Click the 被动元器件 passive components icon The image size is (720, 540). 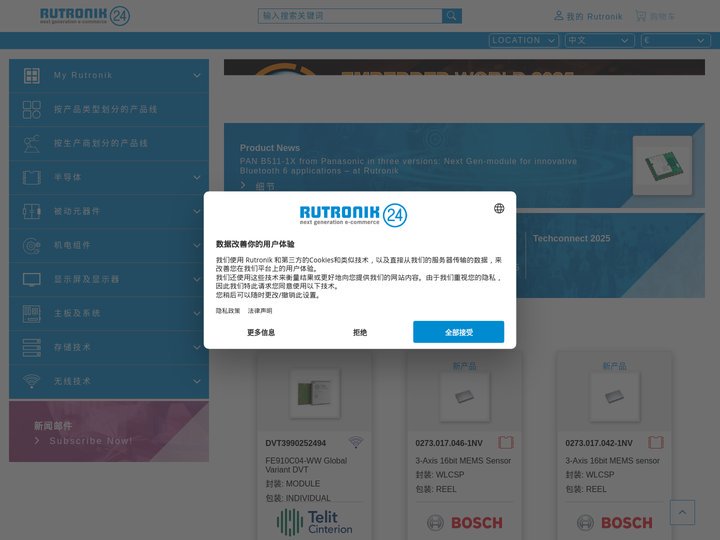pyautogui.click(x=32, y=211)
